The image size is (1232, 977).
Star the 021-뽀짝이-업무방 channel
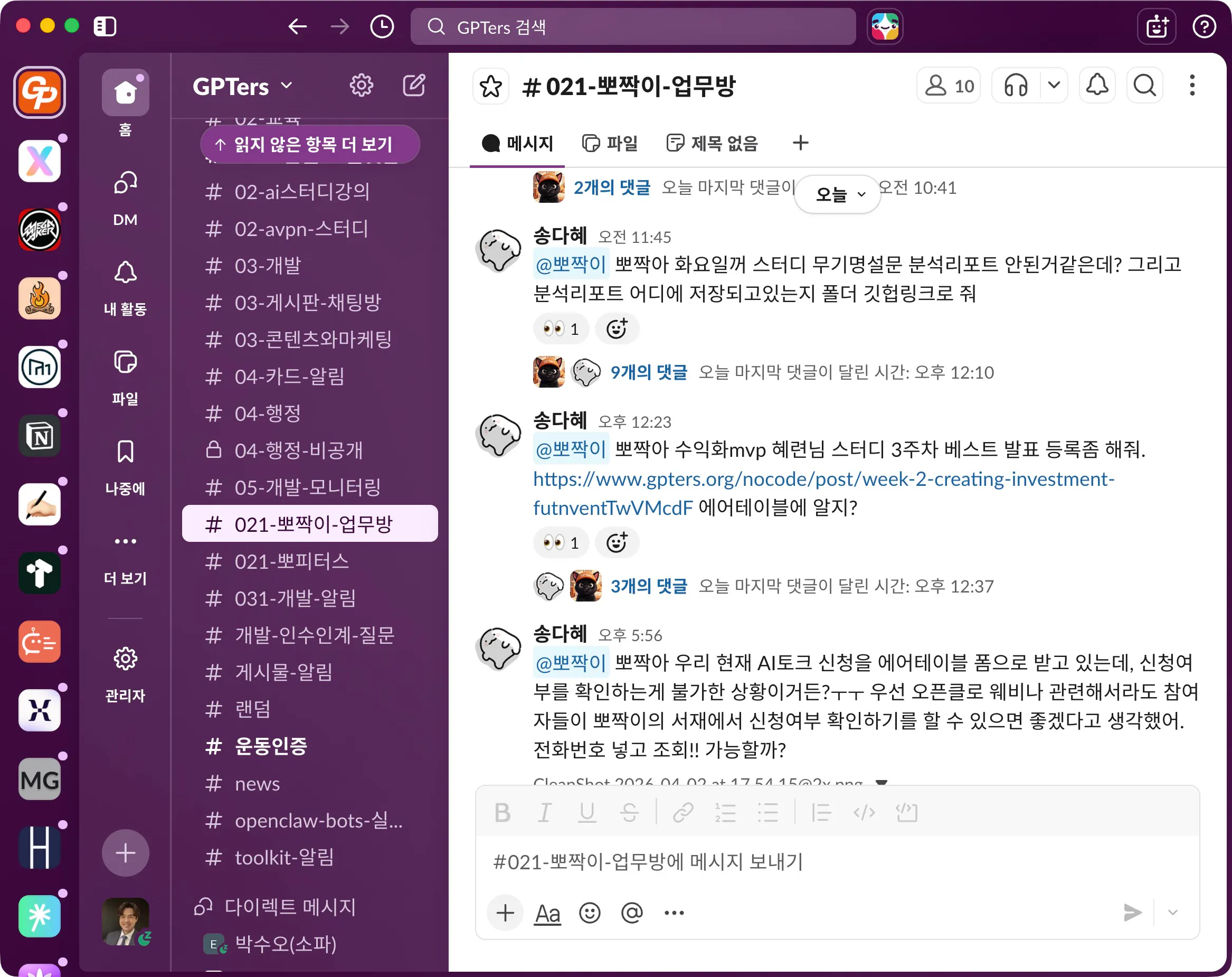(490, 86)
